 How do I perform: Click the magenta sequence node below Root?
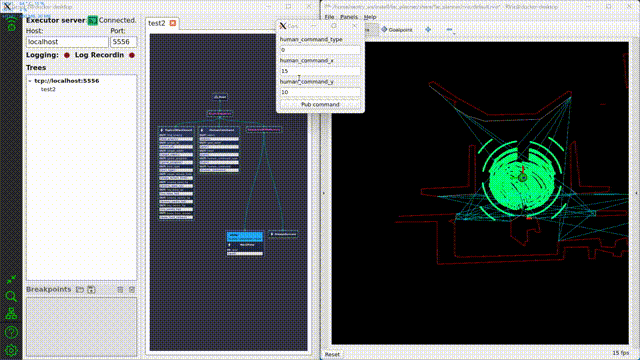coord(220,113)
